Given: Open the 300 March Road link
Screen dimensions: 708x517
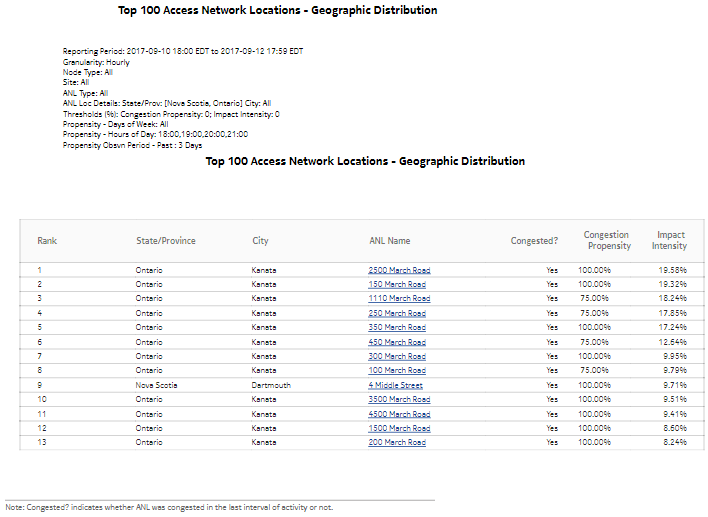Looking at the screenshot, I should click(x=397, y=356).
